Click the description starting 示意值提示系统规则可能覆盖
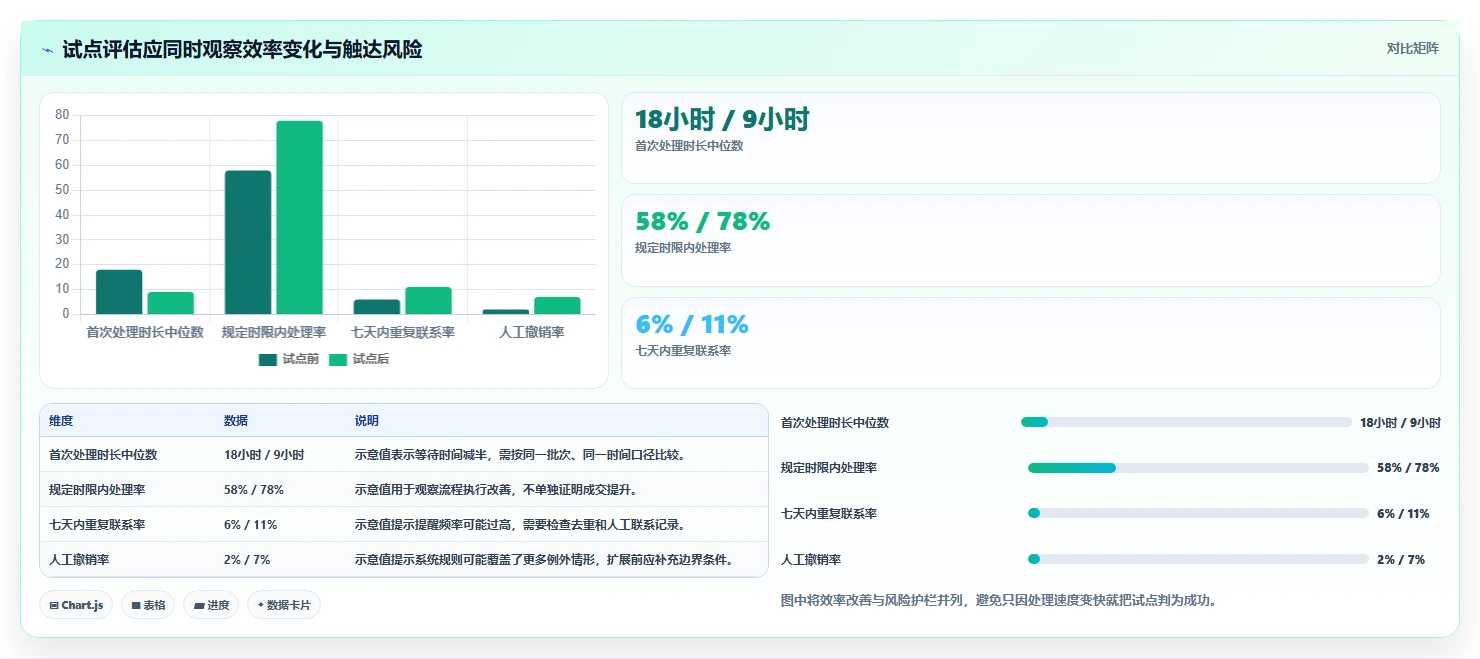1480x659 pixels. point(545,560)
